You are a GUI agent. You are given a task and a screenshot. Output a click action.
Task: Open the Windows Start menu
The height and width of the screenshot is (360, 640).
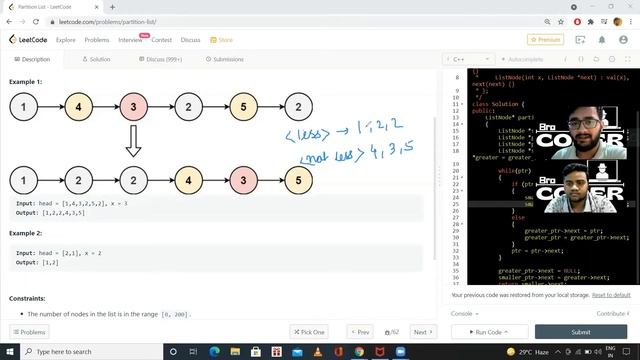pyautogui.click(x=10, y=351)
